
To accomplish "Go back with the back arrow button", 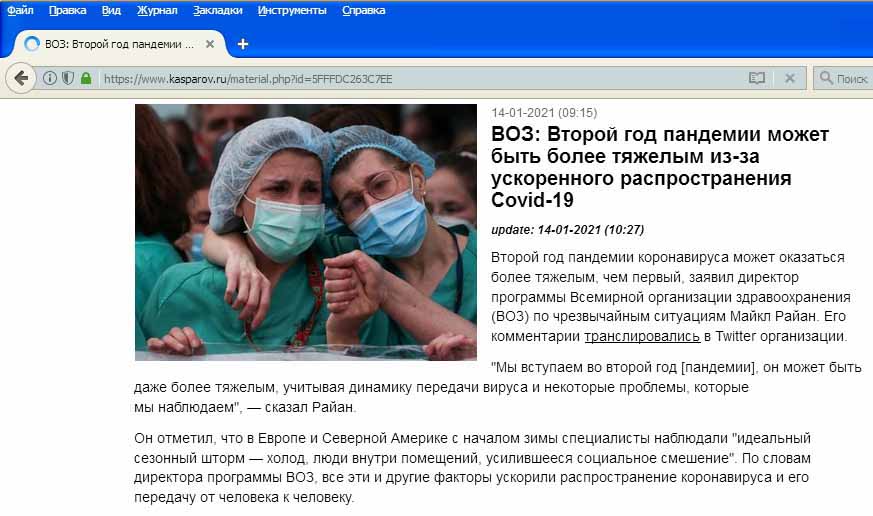I will tap(21, 78).
